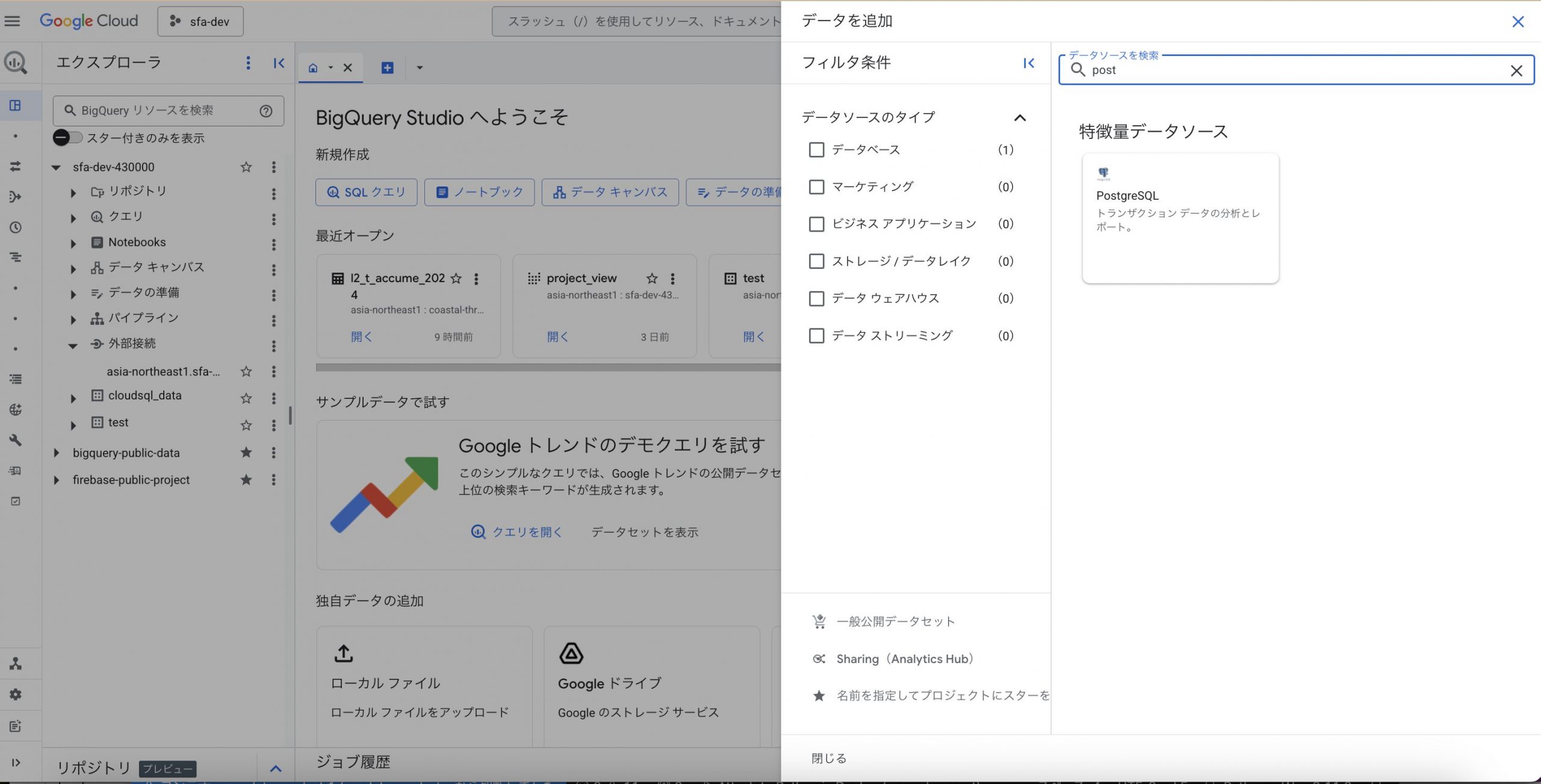
Task: Check the データベース filter checkbox
Action: pyautogui.click(x=816, y=149)
